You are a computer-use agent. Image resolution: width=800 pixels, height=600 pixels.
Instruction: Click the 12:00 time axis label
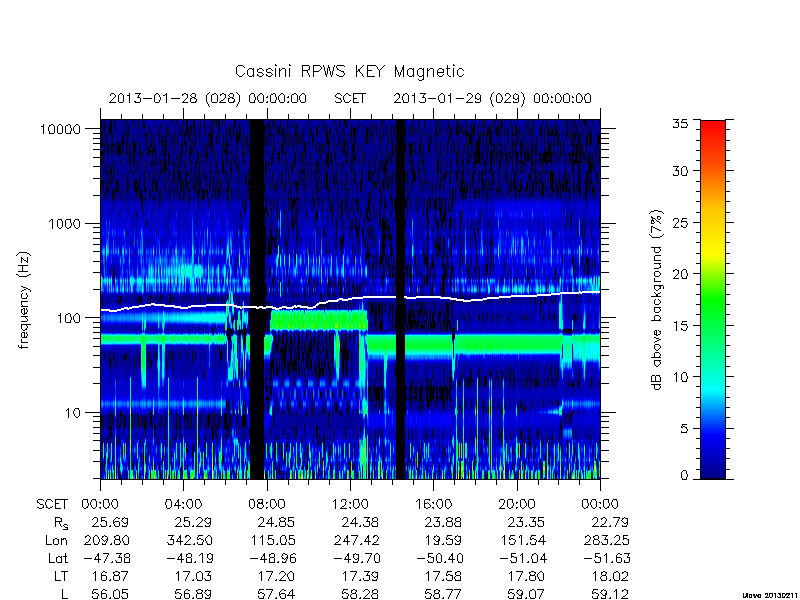point(350,505)
